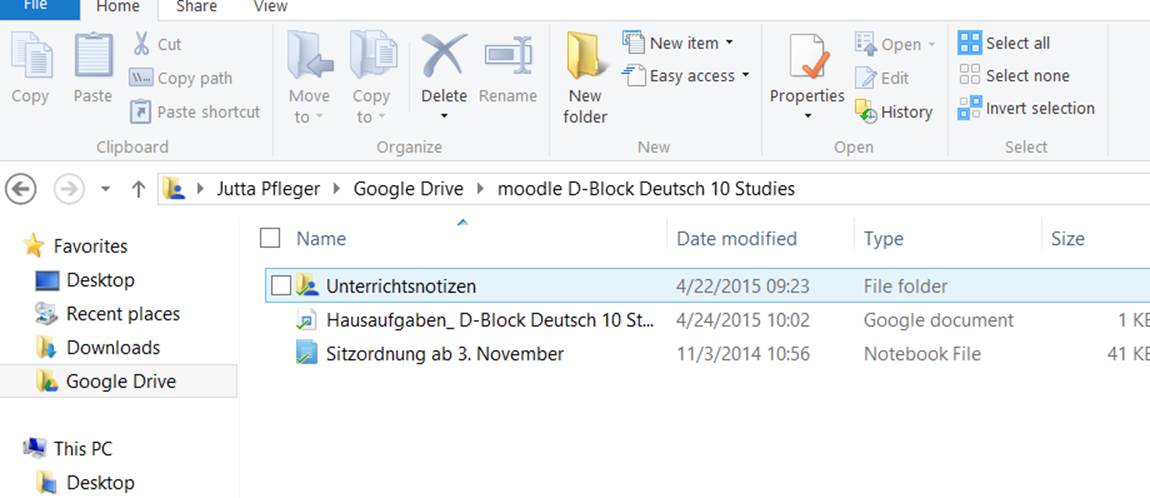
Task: Click the Delete icon in the ribbon
Action: point(443,57)
